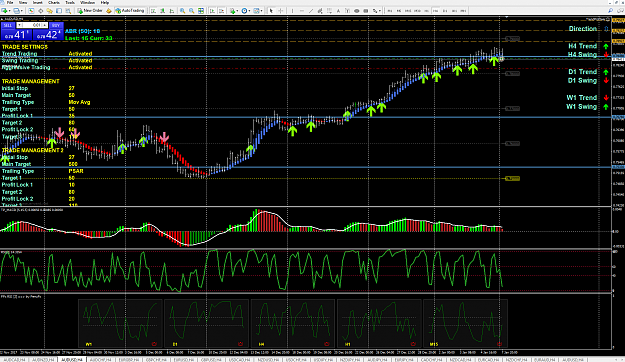Show the Data Window icon
The width and height of the screenshot is (625, 362).
point(40,11)
